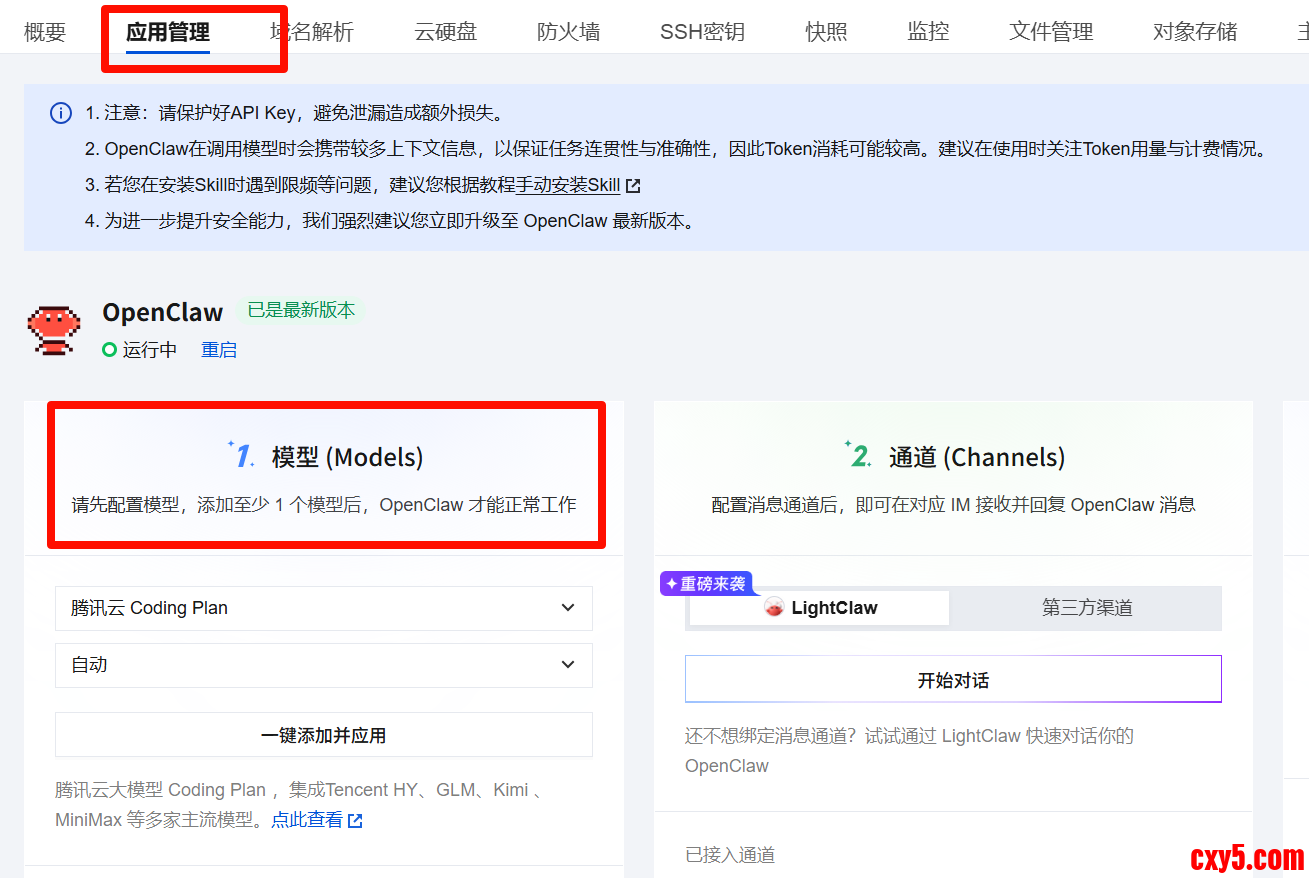Go to the SSH密钥 tab

click(702, 32)
